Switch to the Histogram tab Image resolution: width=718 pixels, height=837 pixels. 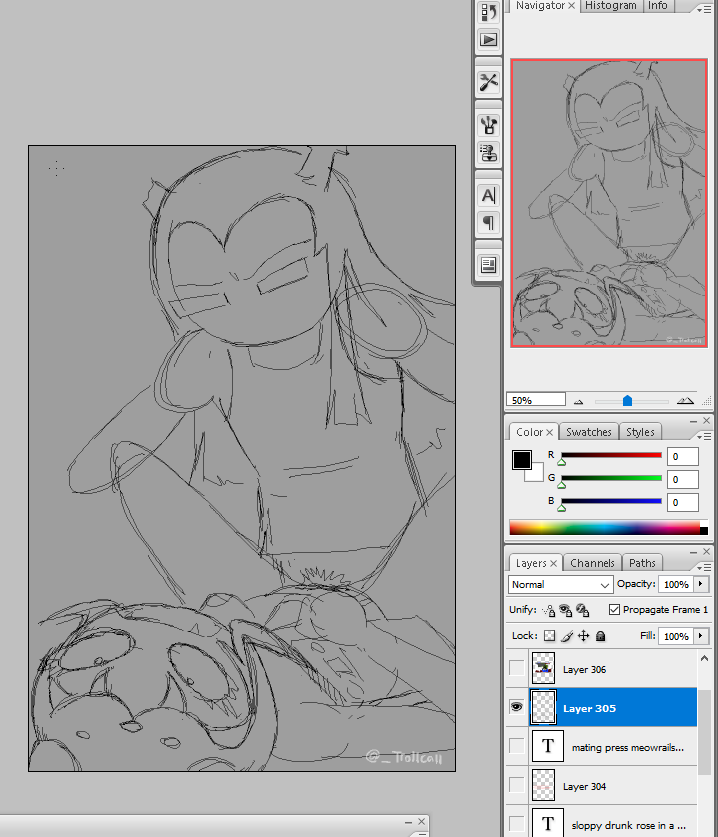(611, 5)
